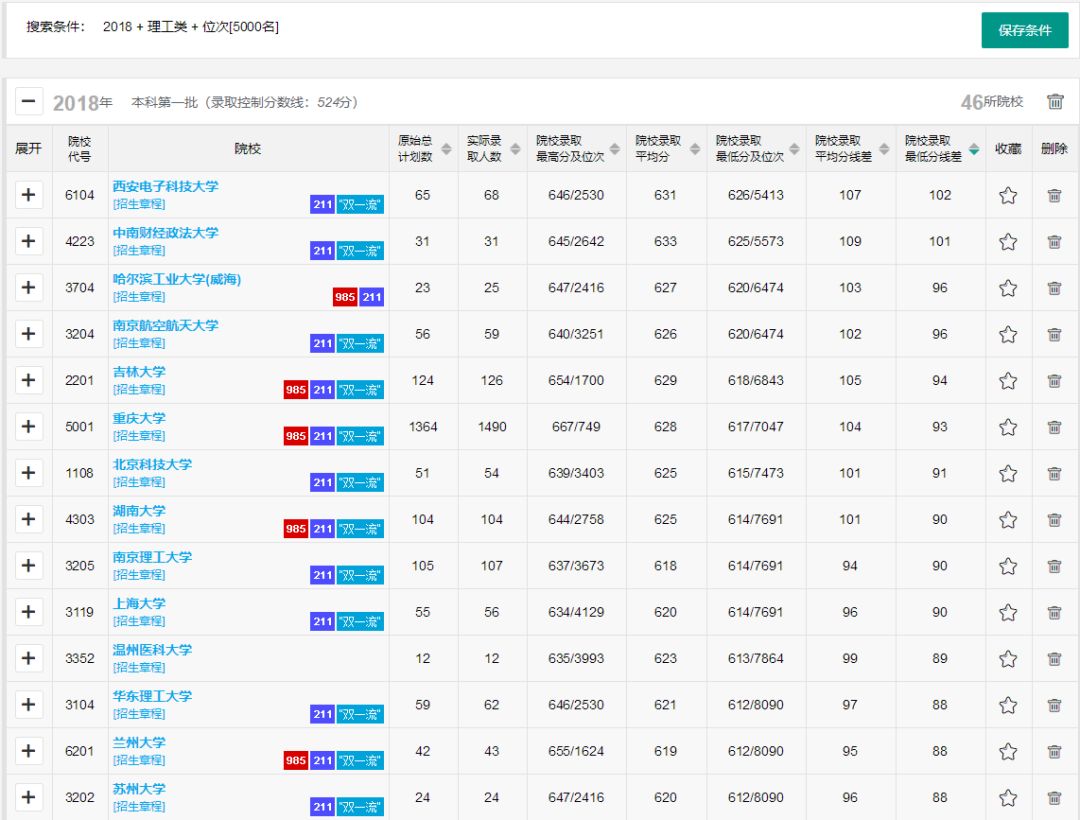Trash the 兰州大学 row

click(1054, 751)
